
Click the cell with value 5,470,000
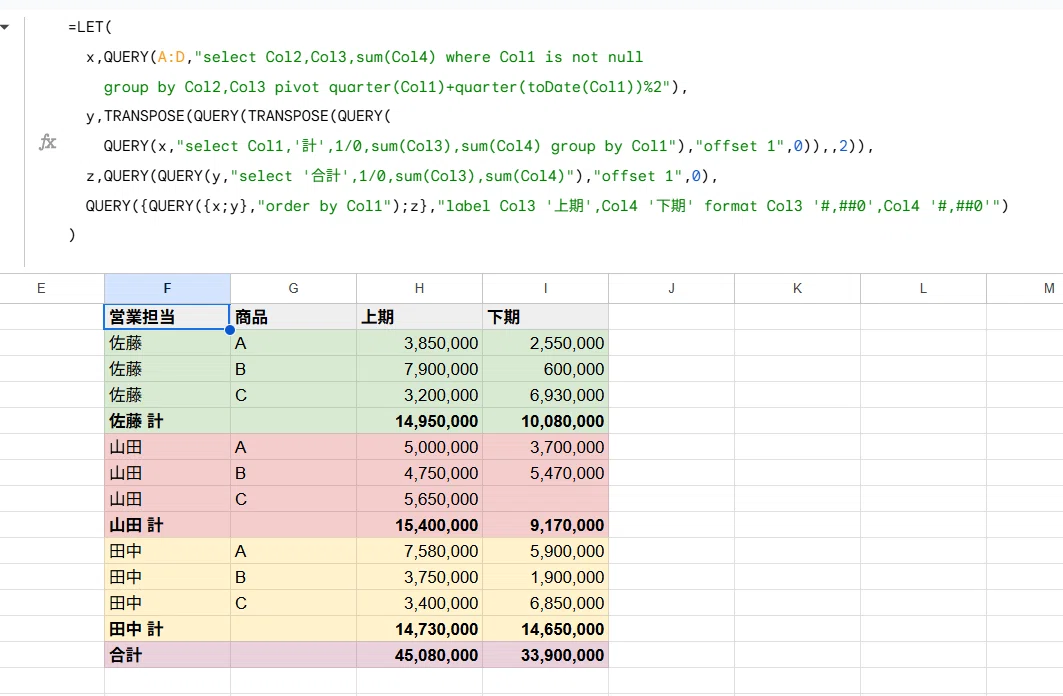546,473
